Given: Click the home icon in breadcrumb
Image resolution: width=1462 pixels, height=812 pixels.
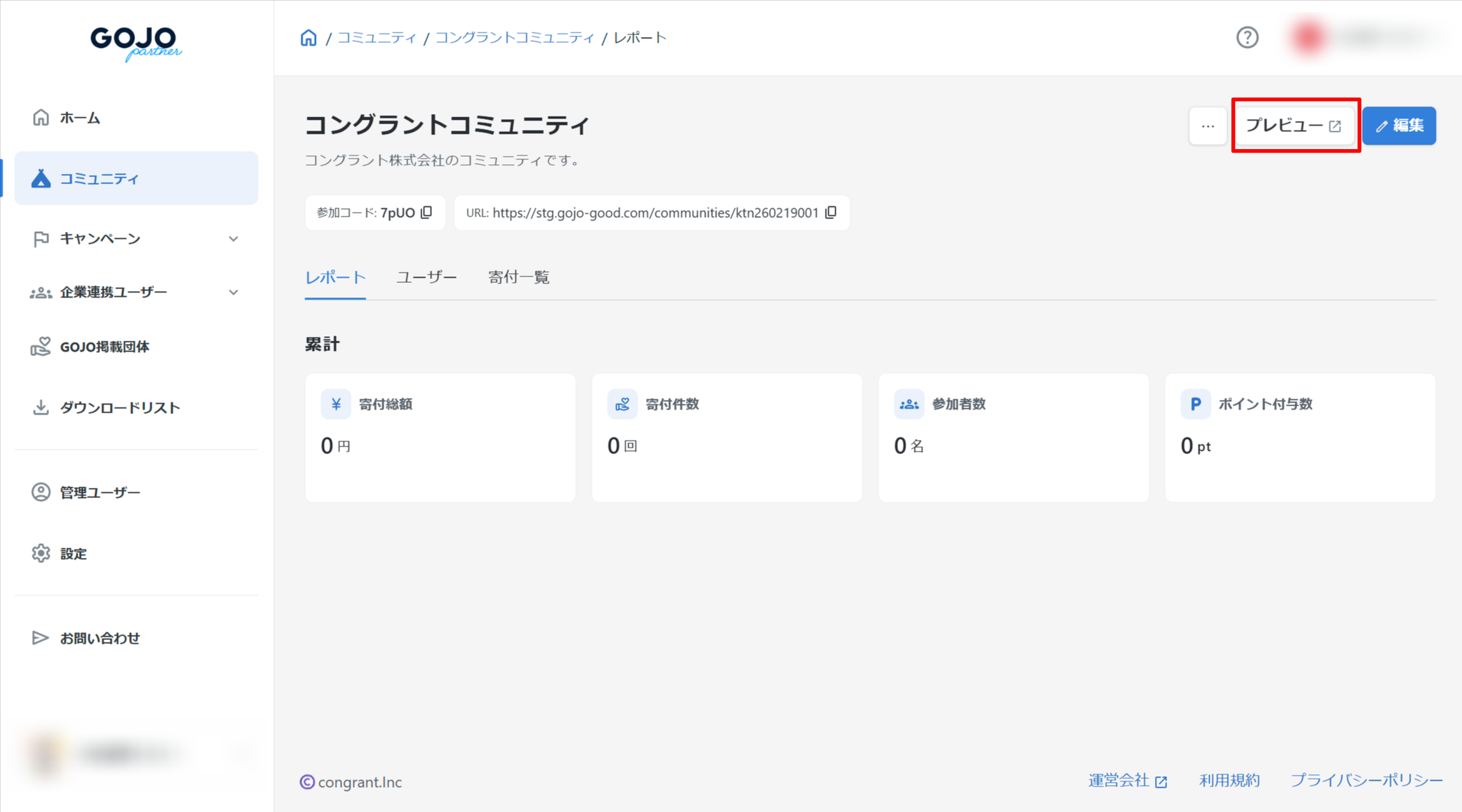Looking at the screenshot, I should (308, 38).
